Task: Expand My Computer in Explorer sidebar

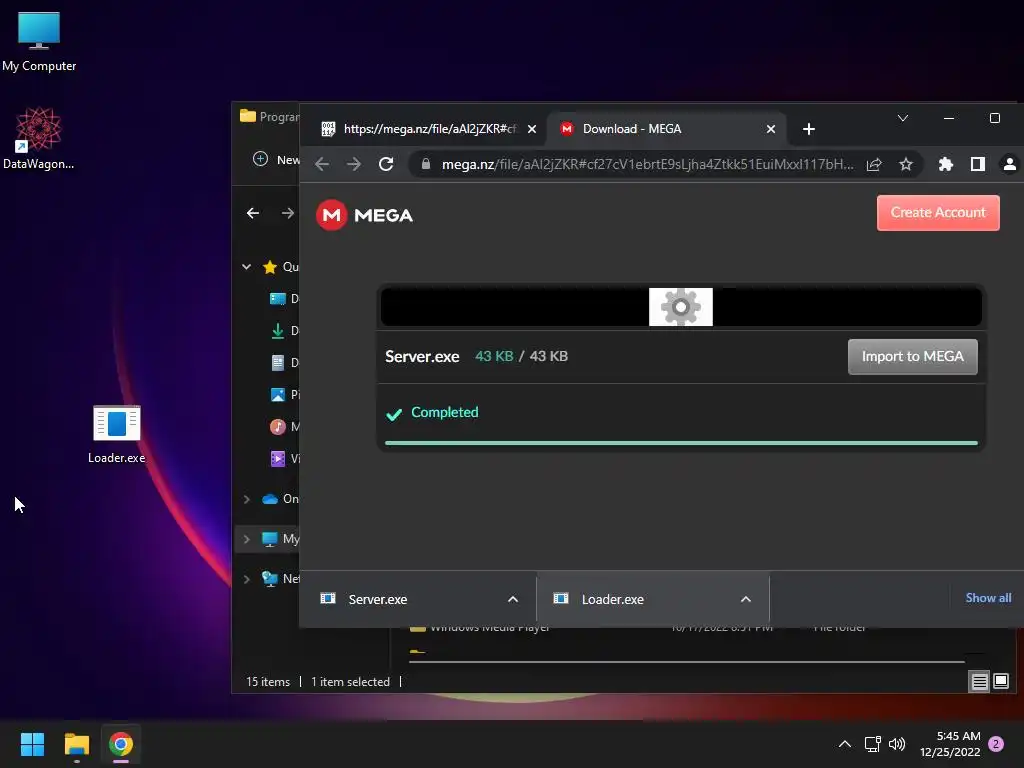Action: (x=246, y=539)
